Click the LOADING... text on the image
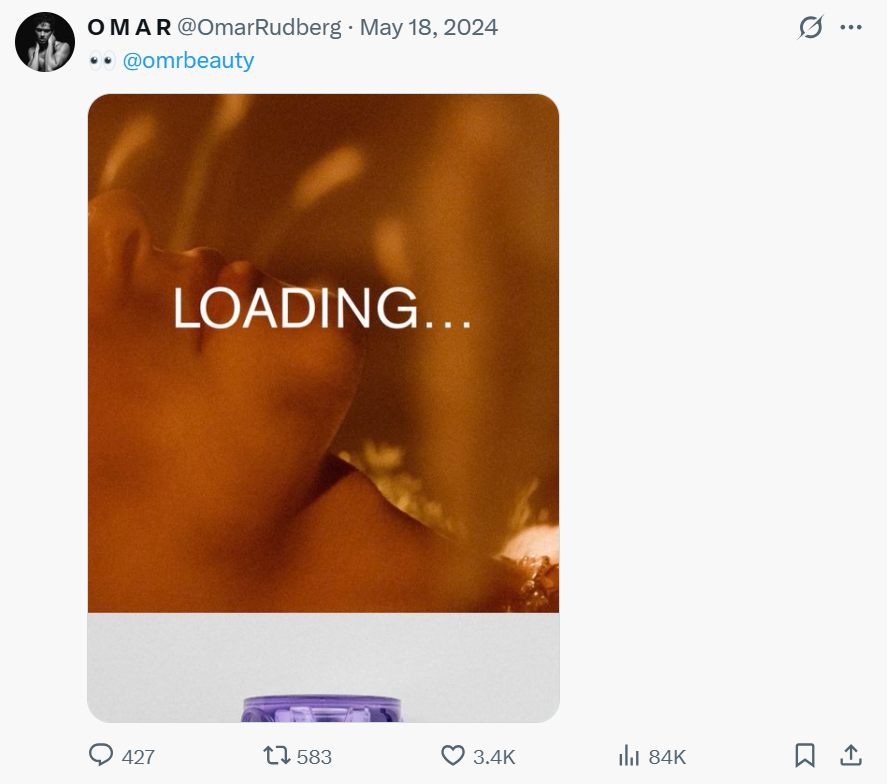This screenshot has width=887, height=784. point(322,307)
